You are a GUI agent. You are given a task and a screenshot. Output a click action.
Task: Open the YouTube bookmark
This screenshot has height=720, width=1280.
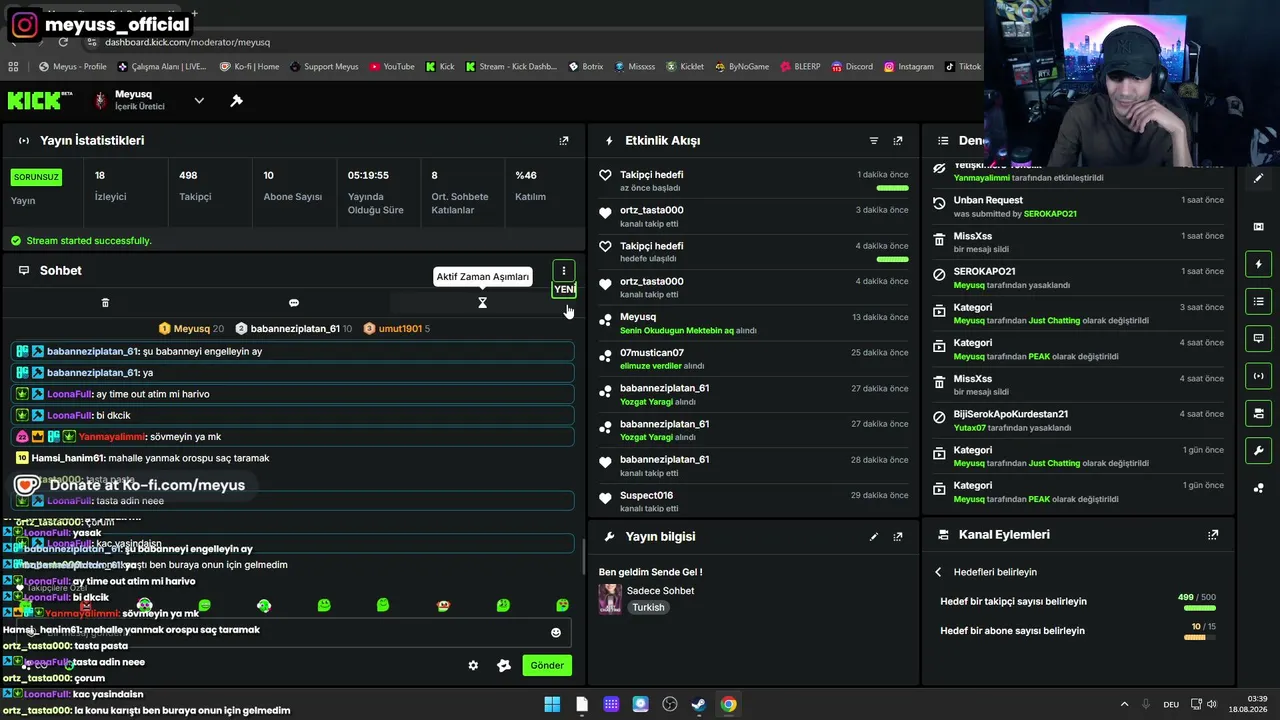pyautogui.click(x=392, y=67)
